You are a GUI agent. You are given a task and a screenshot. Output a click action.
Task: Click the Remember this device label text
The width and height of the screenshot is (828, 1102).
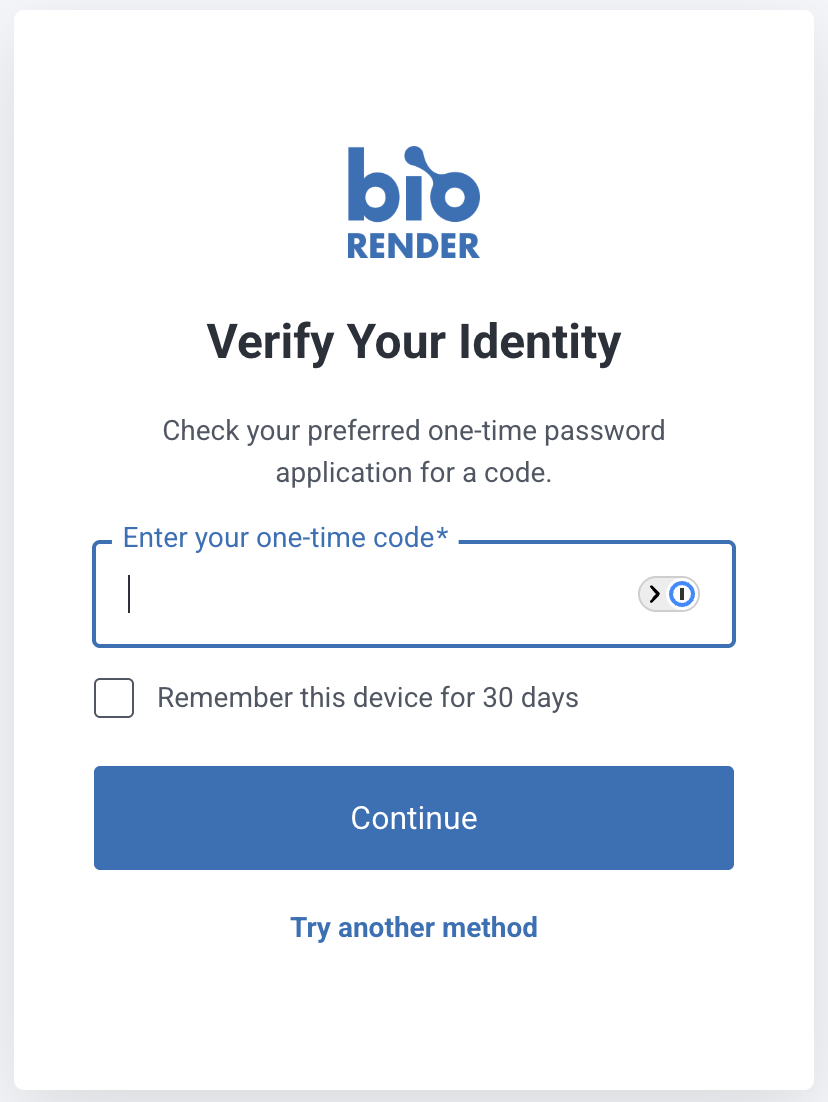coord(368,697)
